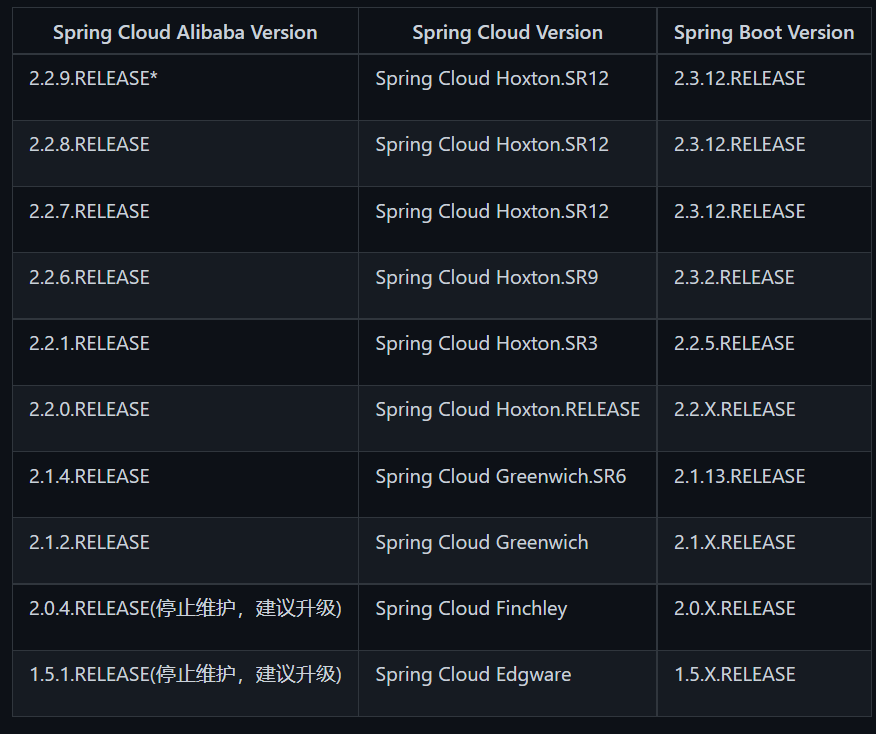Select the 1.5.X.RELEASE Spring Boot cell
Screen dimensions: 876x734
click(x=764, y=683)
